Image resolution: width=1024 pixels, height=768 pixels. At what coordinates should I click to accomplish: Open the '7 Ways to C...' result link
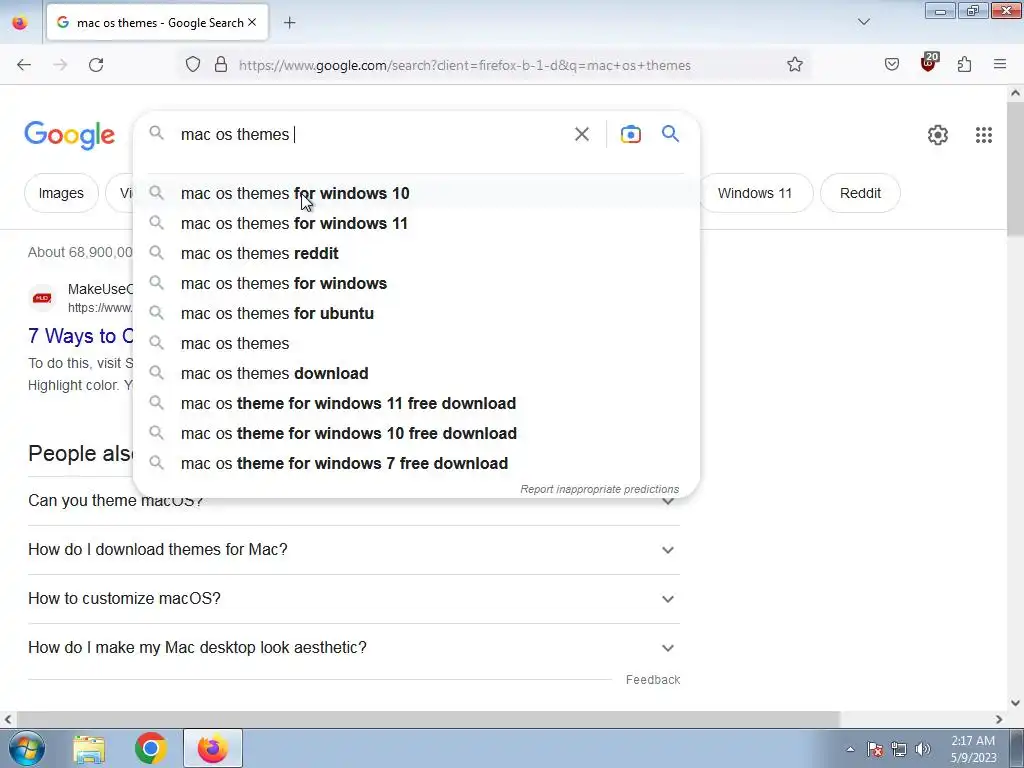pyautogui.click(x=81, y=336)
